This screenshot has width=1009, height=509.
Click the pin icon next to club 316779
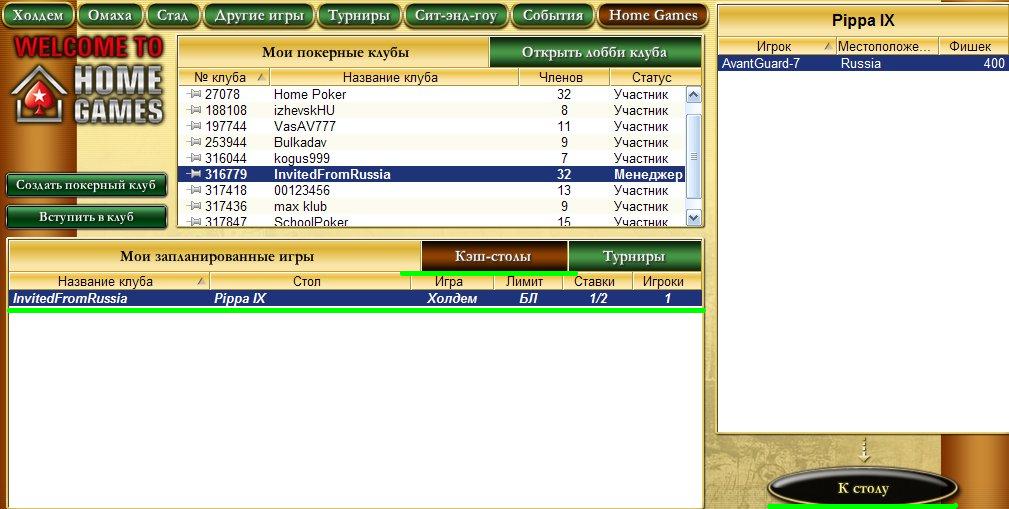pyautogui.click(x=194, y=174)
